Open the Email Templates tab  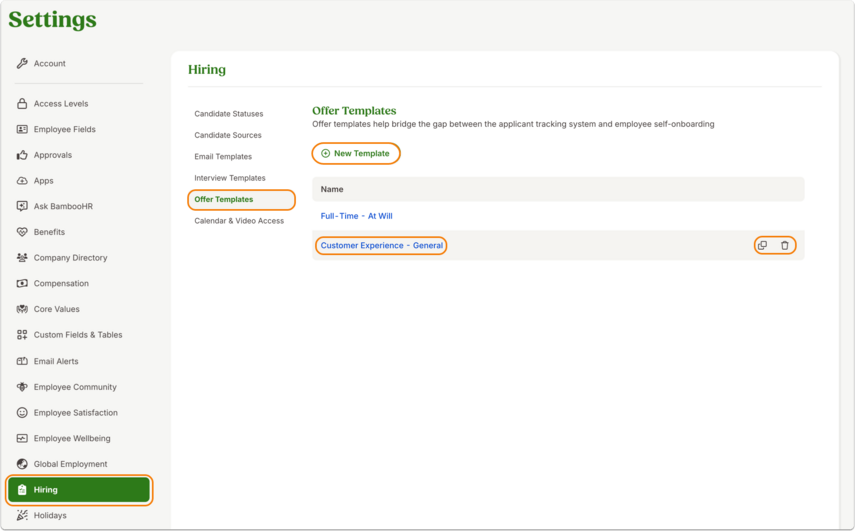[x=223, y=156]
